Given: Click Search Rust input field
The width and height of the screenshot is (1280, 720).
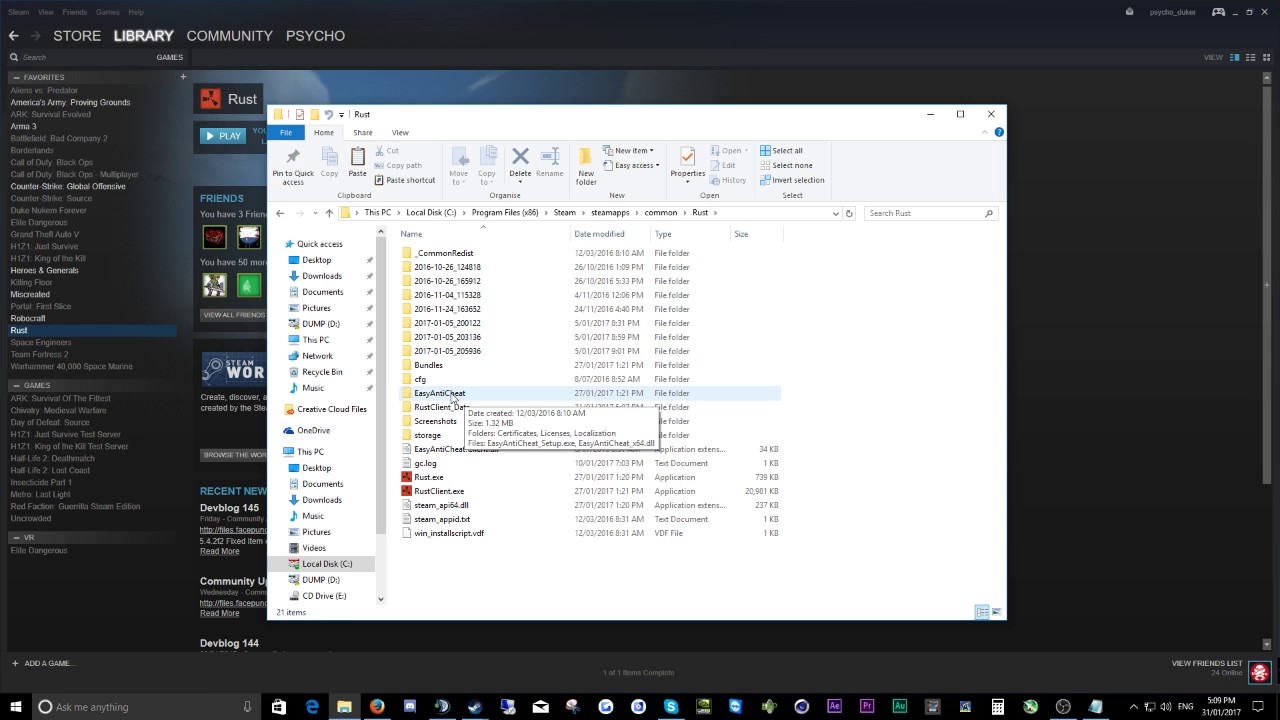Looking at the screenshot, I should (x=930, y=213).
